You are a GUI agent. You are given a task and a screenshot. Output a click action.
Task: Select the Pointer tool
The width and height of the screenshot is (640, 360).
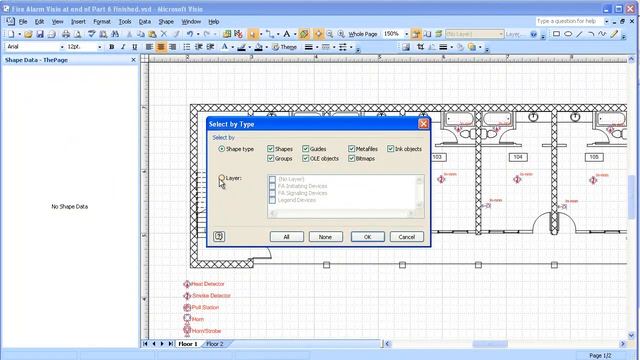coord(253,34)
